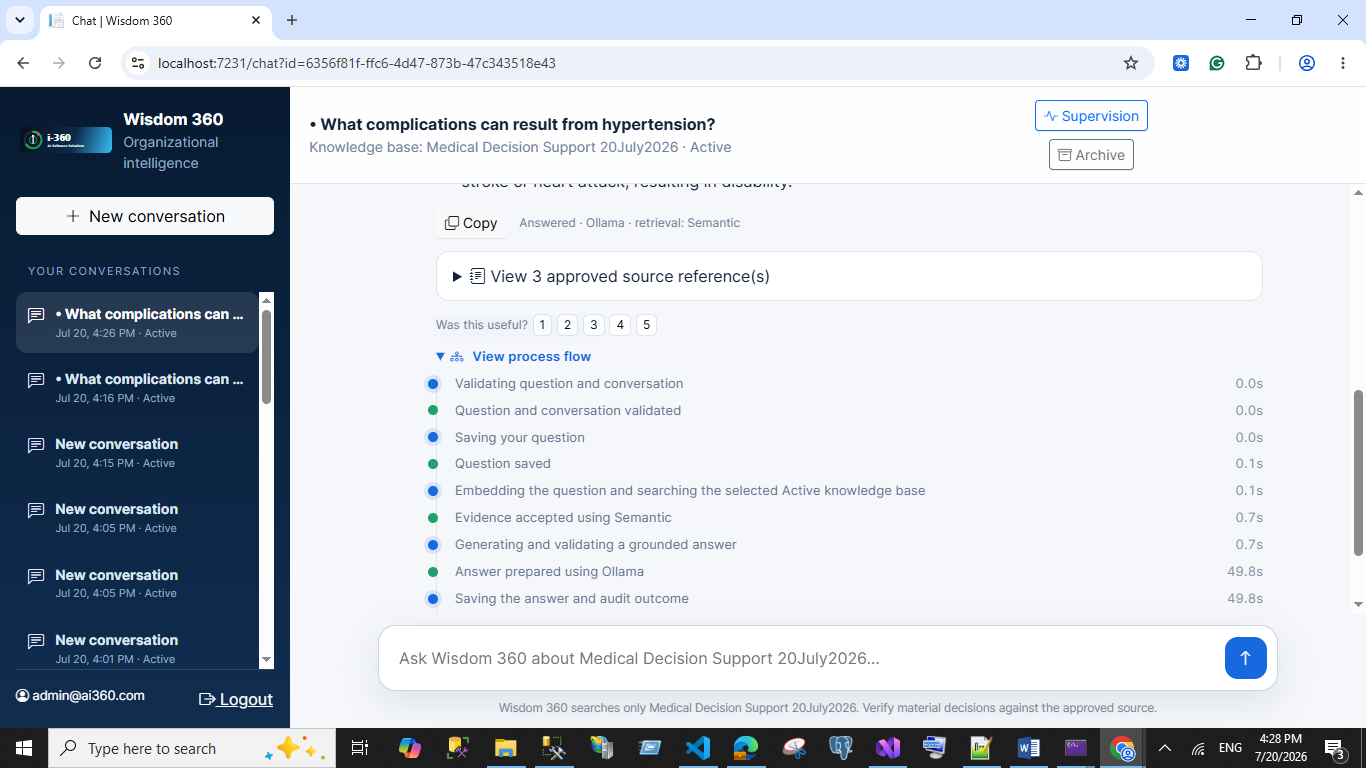Open File Explorer from the taskbar
This screenshot has width=1366, height=768.
click(x=505, y=748)
